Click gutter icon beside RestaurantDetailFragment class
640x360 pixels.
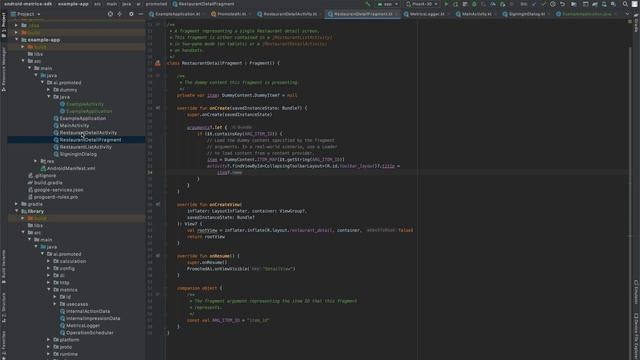(x=158, y=63)
